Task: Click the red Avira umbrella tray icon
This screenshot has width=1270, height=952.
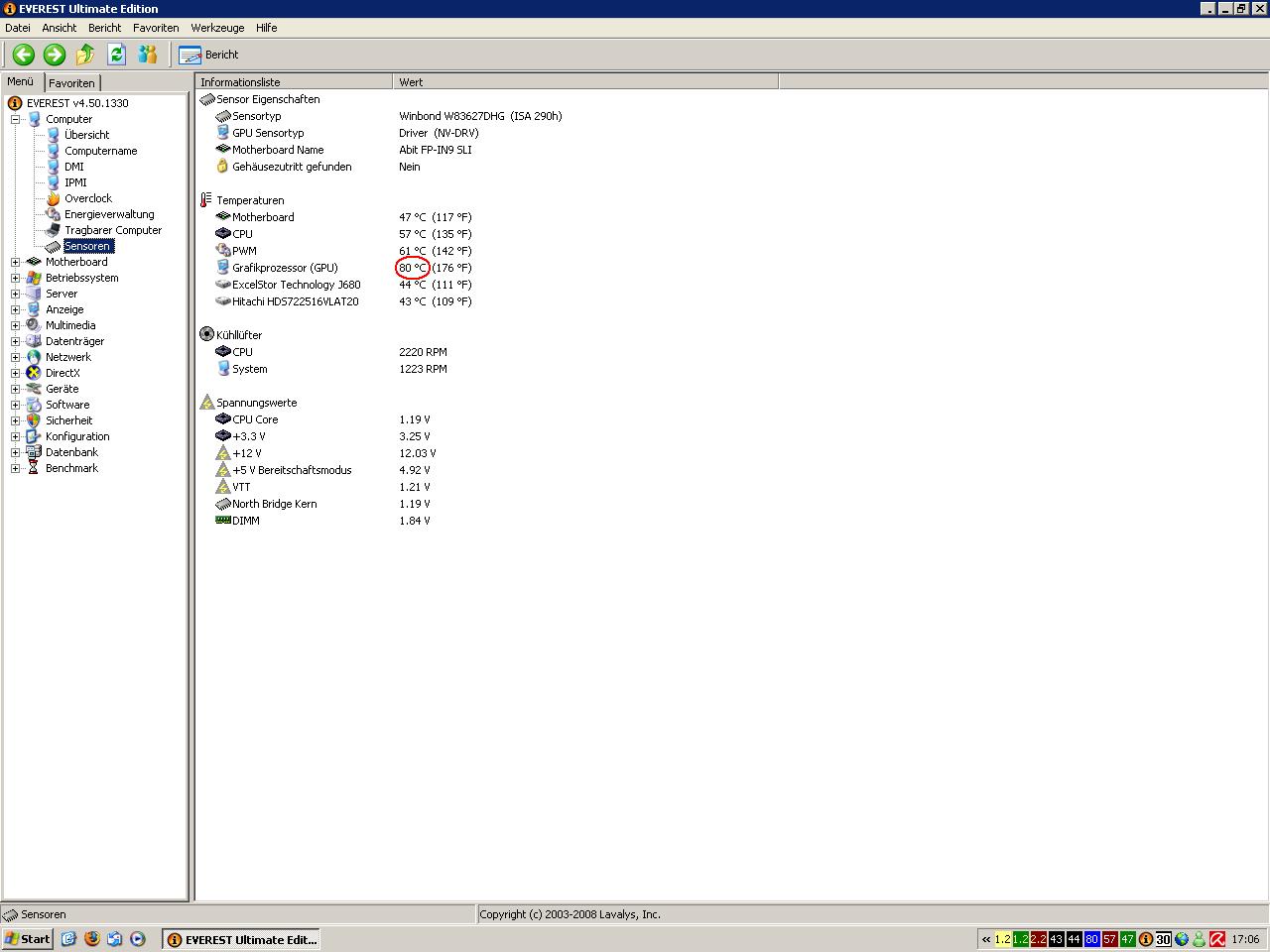Action: pos(1216,939)
